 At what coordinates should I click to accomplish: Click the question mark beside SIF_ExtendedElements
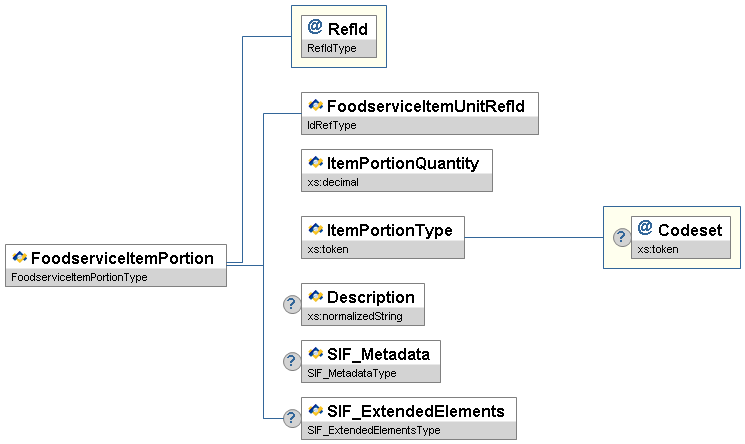point(292,419)
